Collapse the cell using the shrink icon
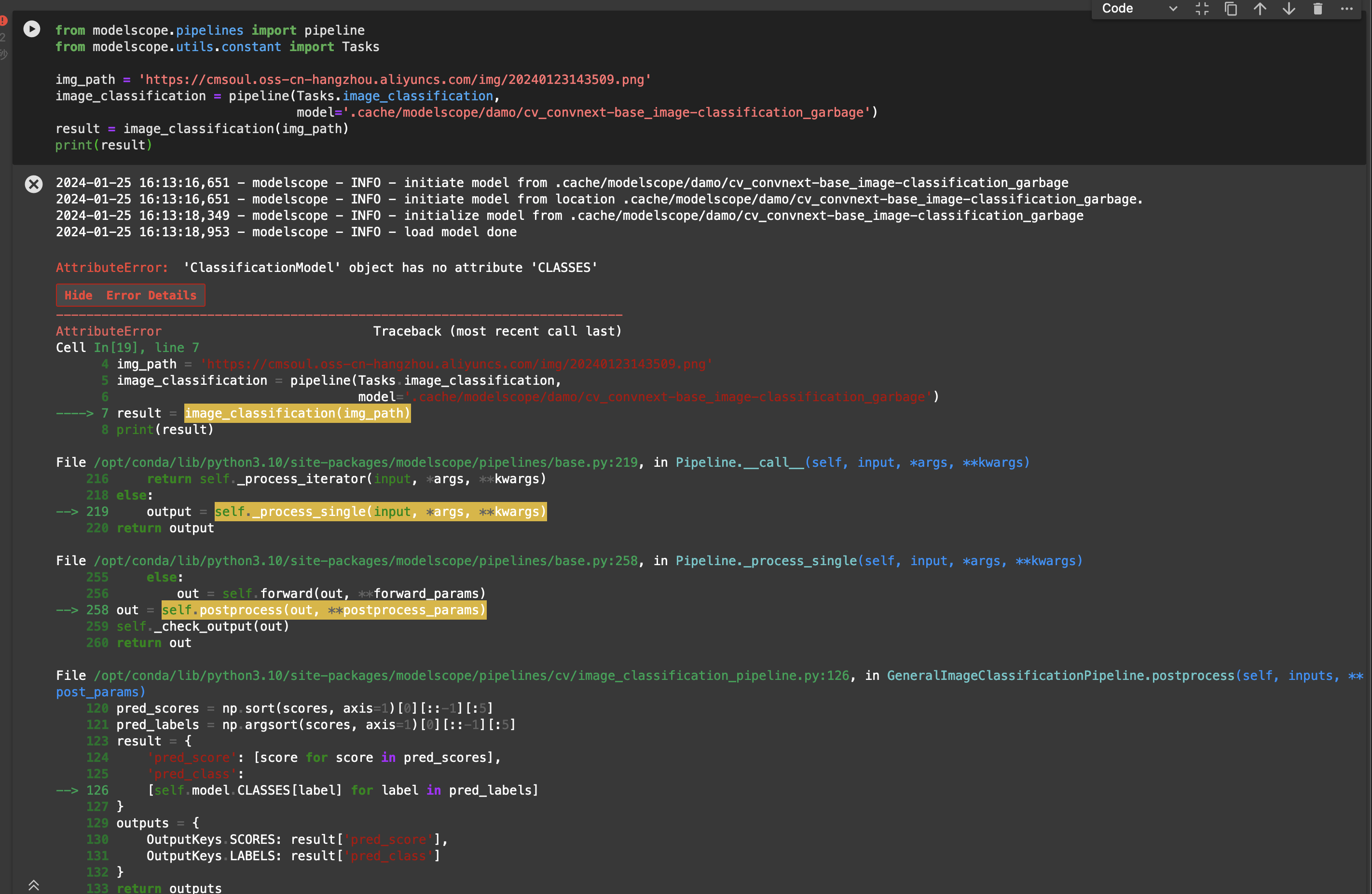 click(x=1202, y=9)
